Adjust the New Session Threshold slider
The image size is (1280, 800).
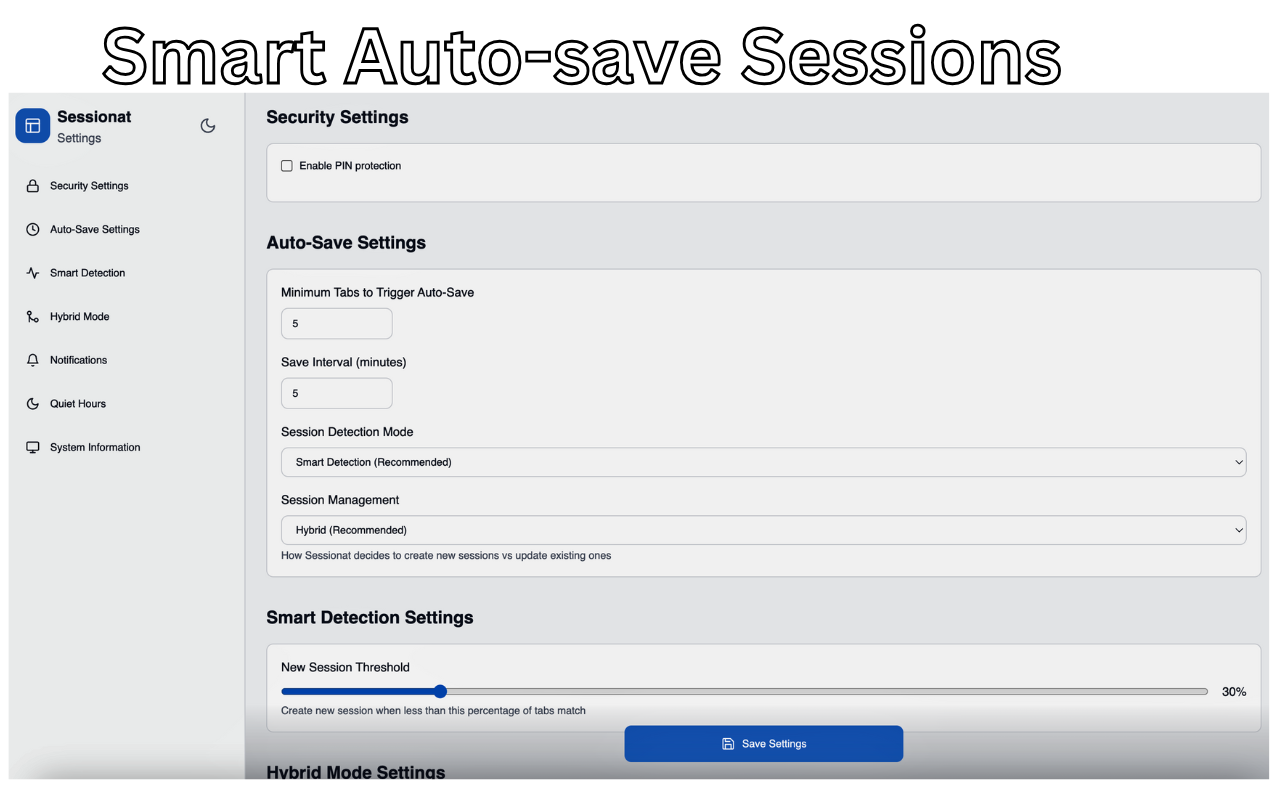click(440, 691)
